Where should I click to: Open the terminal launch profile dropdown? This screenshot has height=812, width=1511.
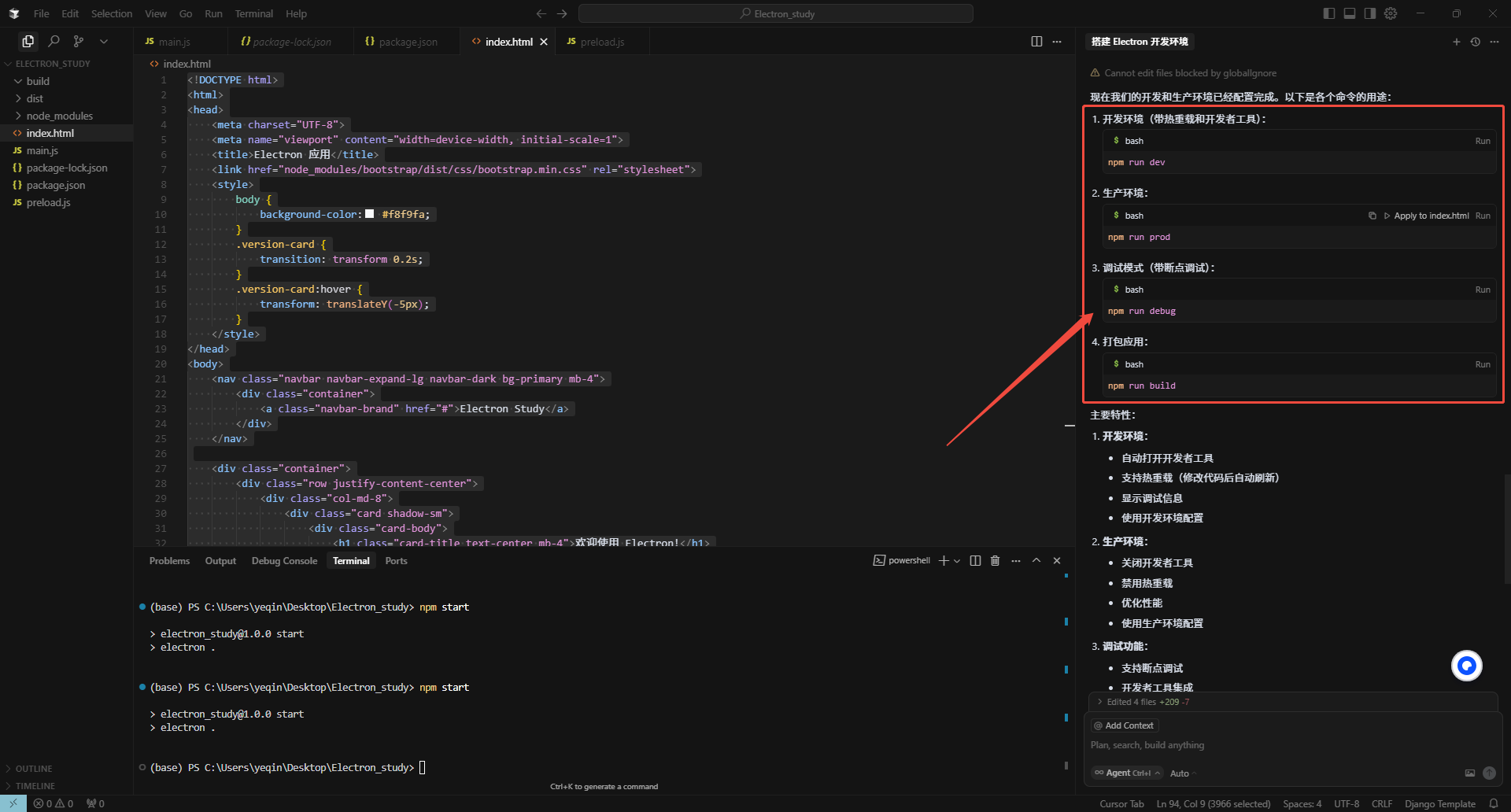click(957, 561)
